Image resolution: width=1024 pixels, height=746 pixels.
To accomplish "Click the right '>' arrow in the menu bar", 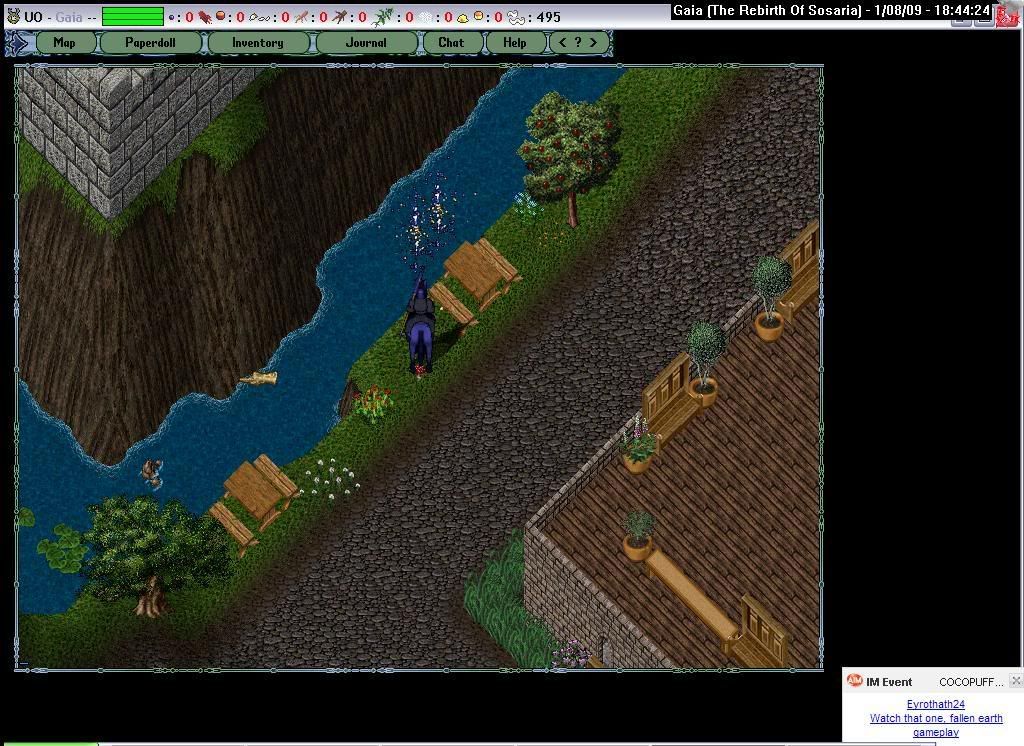I will pyautogui.click(x=593, y=42).
